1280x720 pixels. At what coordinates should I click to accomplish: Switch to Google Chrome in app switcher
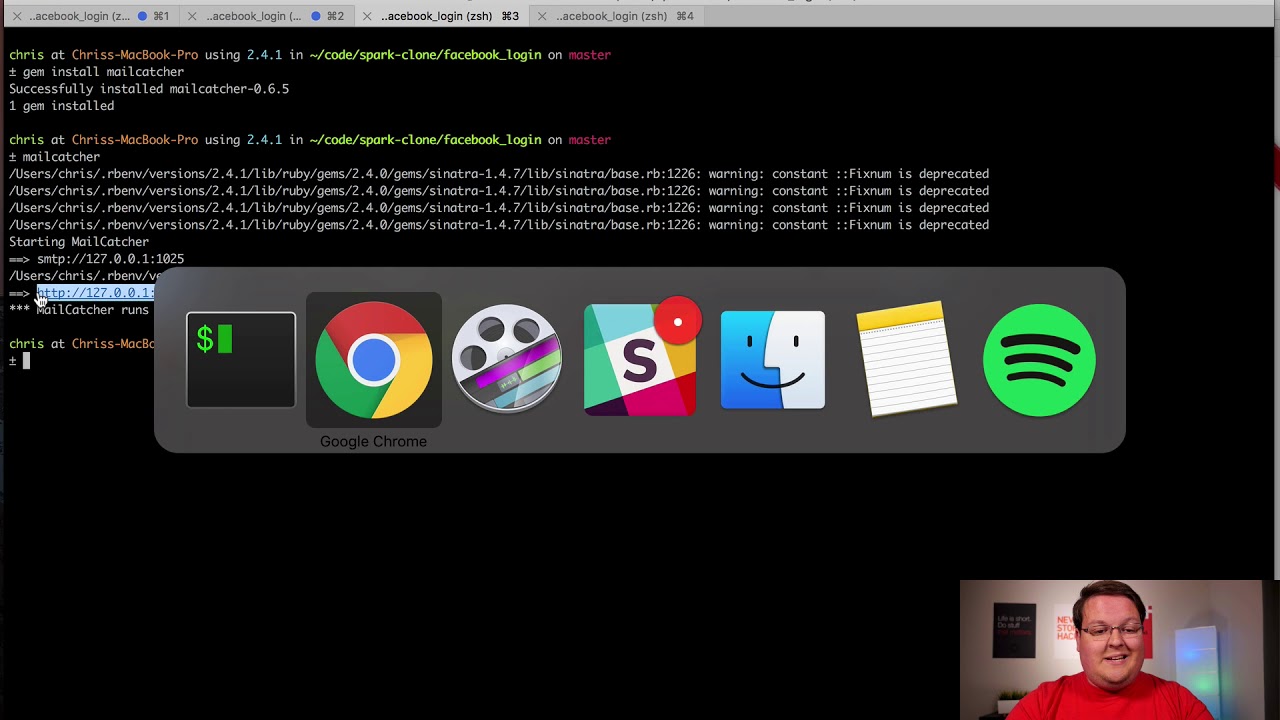pos(373,360)
